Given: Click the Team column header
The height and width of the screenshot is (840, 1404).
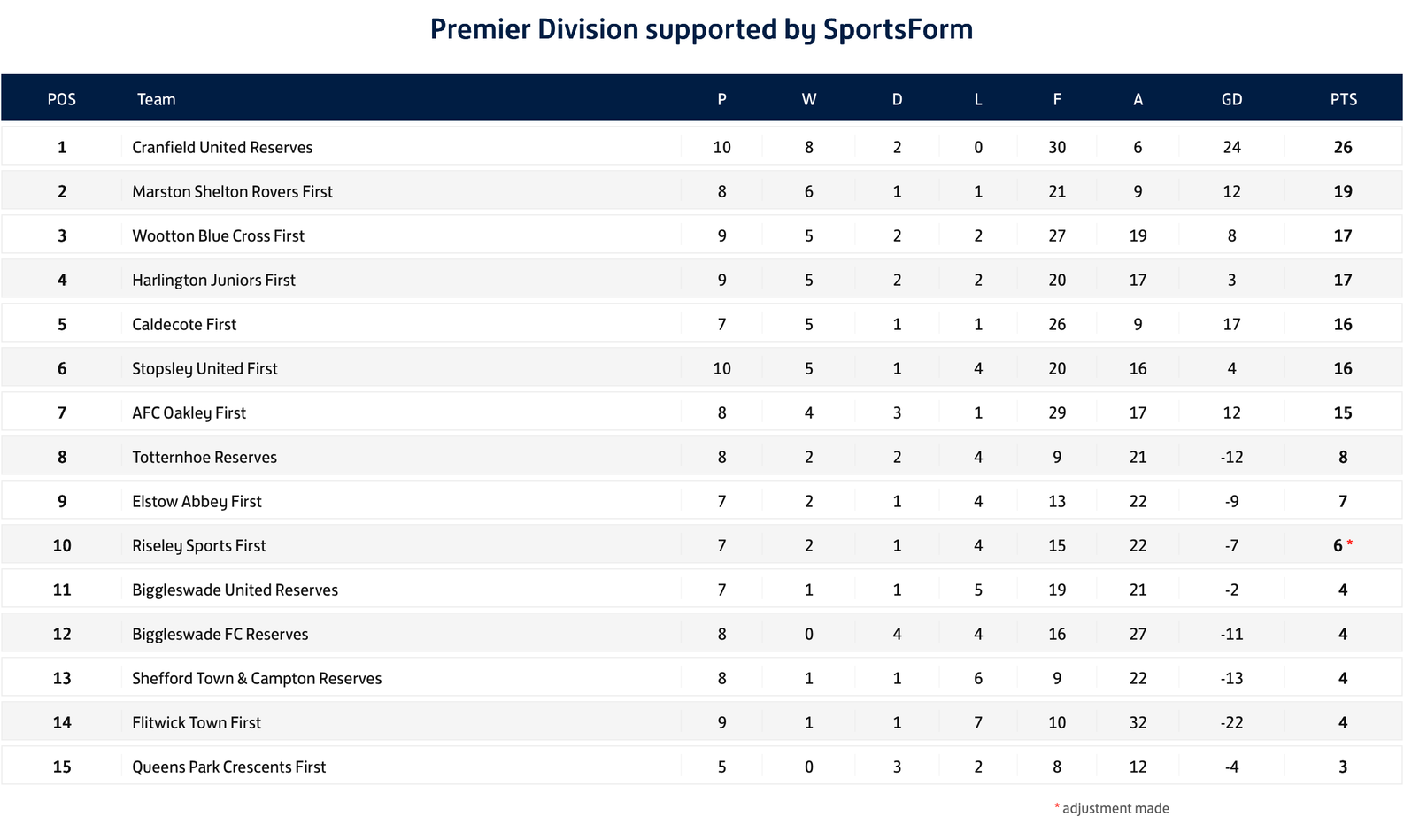Looking at the screenshot, I should coord(156,99).
